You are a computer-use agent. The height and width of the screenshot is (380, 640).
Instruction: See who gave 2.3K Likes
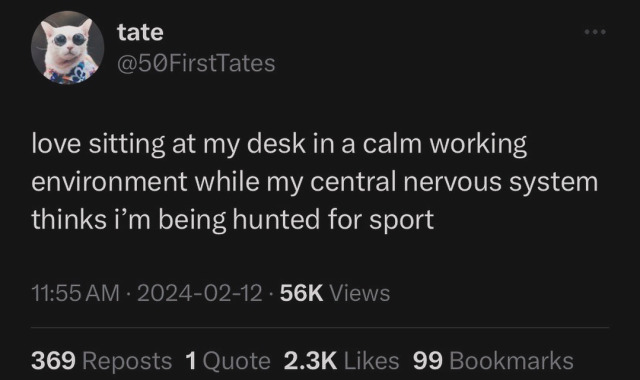(x=341, y=361)
